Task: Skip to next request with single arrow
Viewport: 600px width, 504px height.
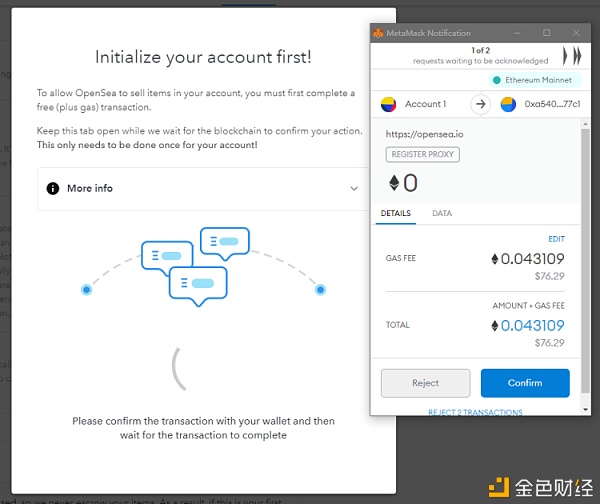Action: (565, 56)
